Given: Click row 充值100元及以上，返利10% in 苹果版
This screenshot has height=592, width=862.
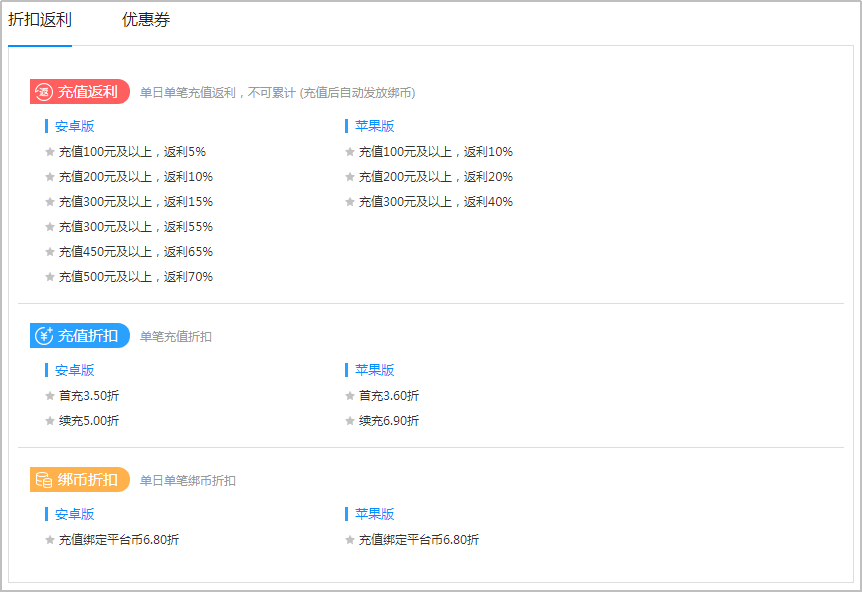Looking at the screenshot, I should (435, 152).
